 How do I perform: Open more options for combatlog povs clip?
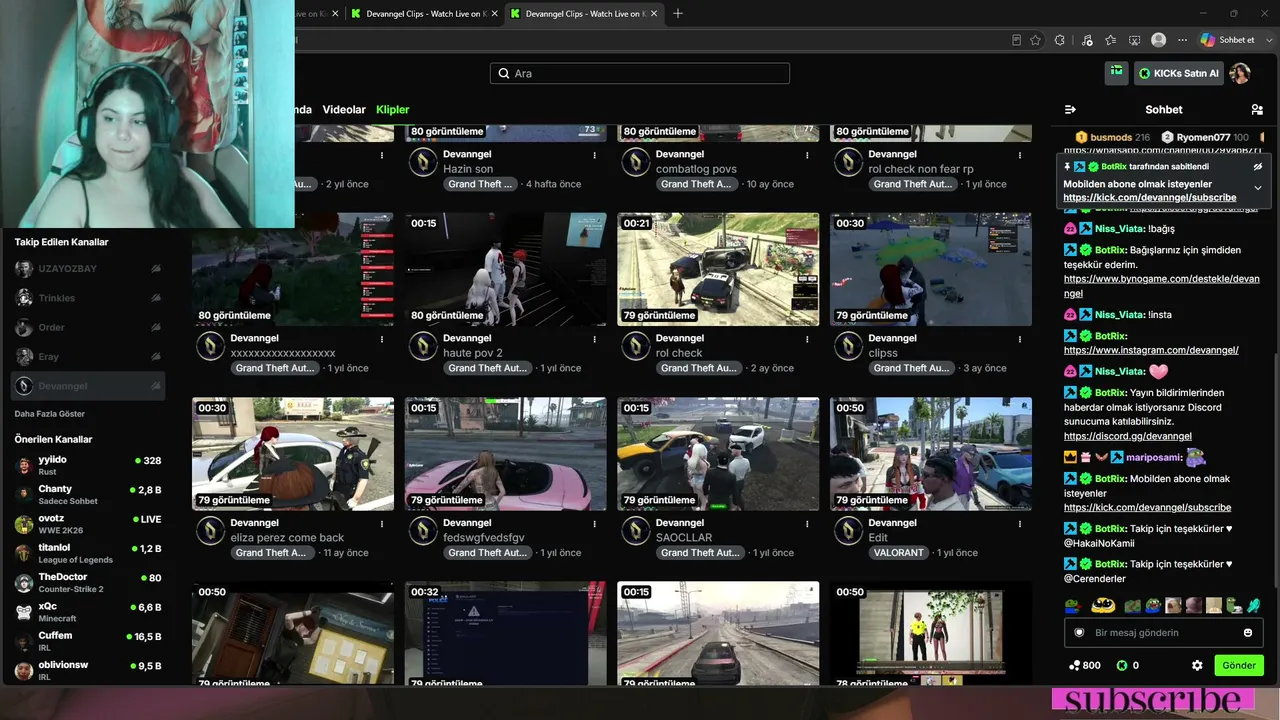point(807,155)
